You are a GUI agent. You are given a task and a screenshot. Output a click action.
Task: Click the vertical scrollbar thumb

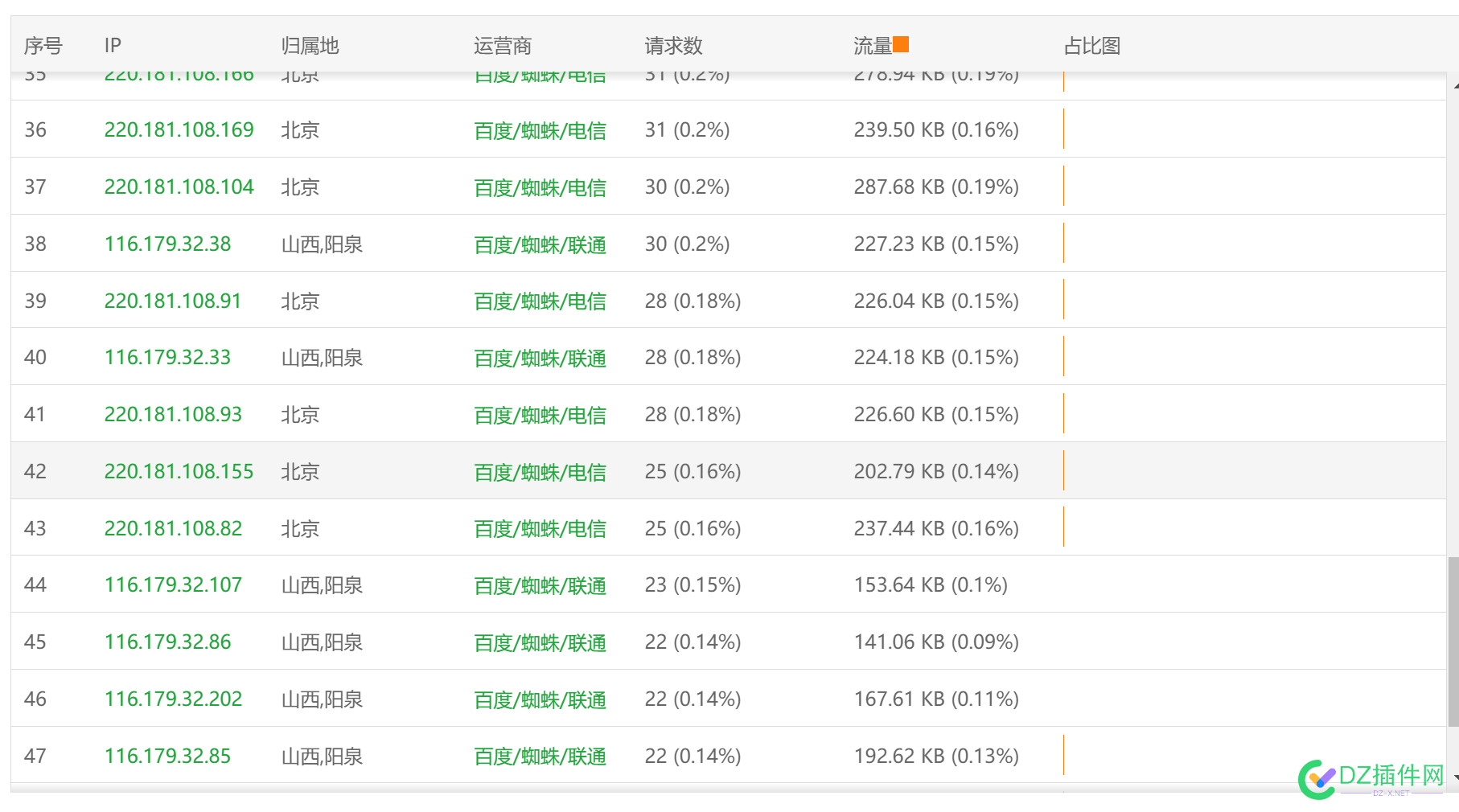coord(1453,642)
